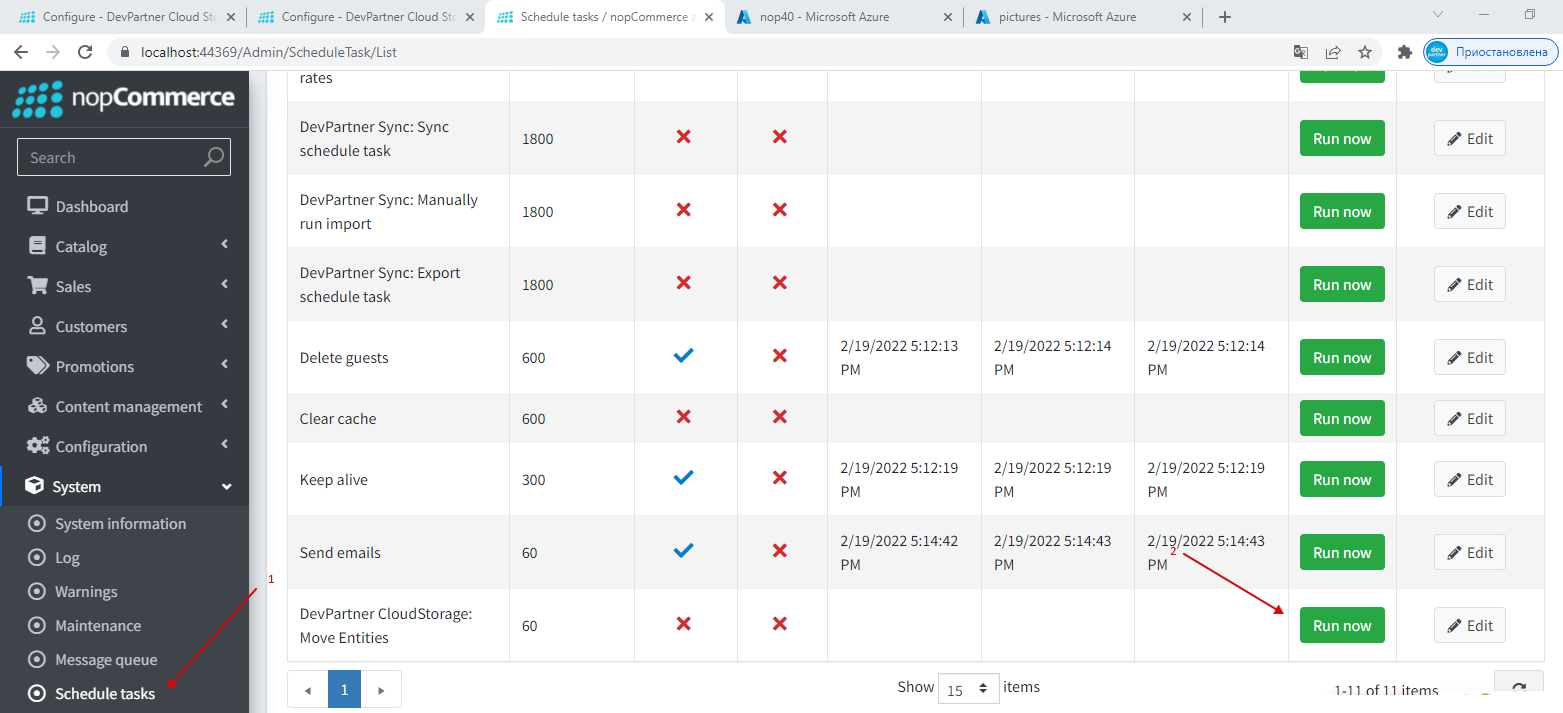Collapse the System menu
The height and width of the screenshot is (713, 1563).
tap(124, 486)
